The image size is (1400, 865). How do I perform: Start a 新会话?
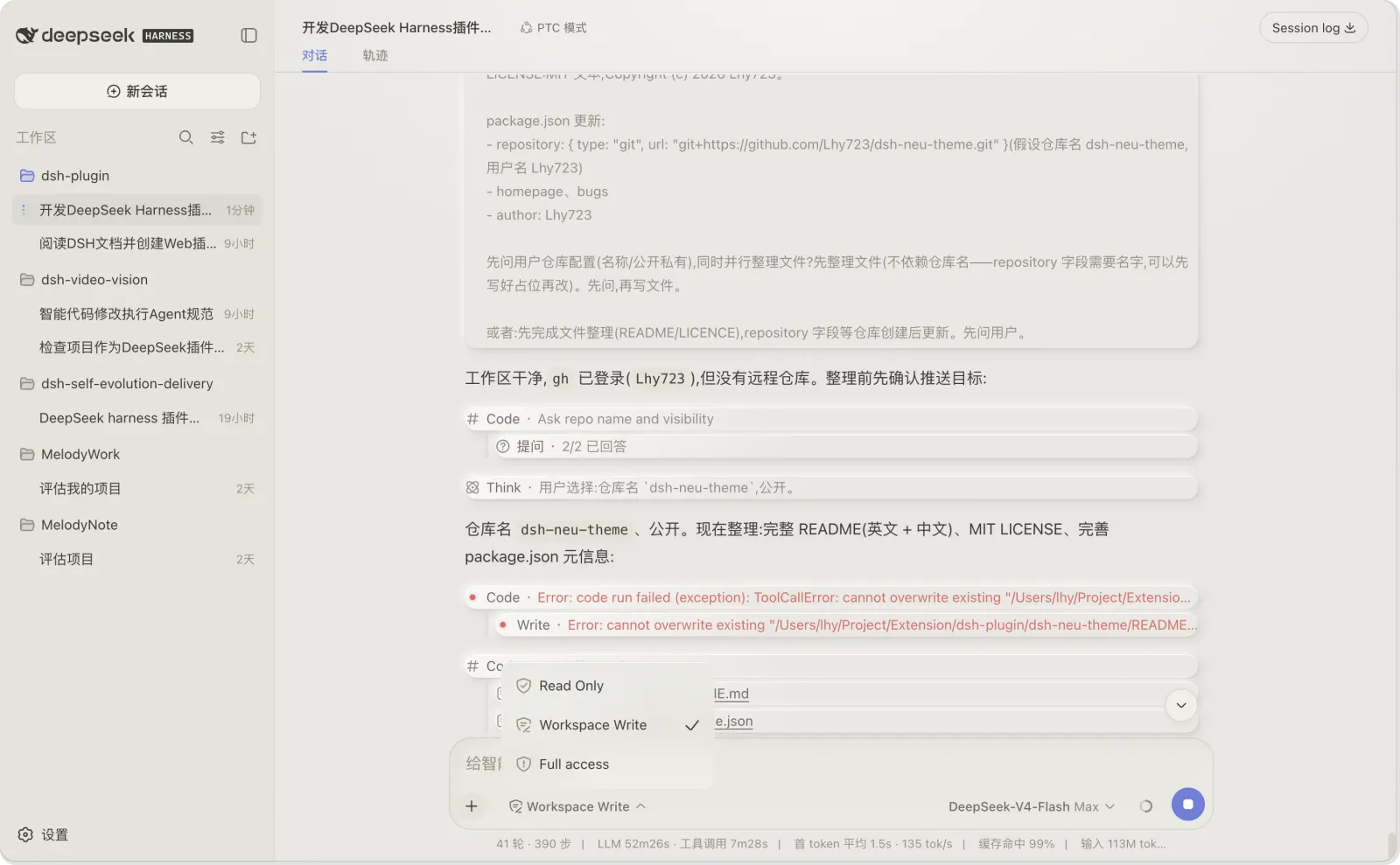coord(137,91)
